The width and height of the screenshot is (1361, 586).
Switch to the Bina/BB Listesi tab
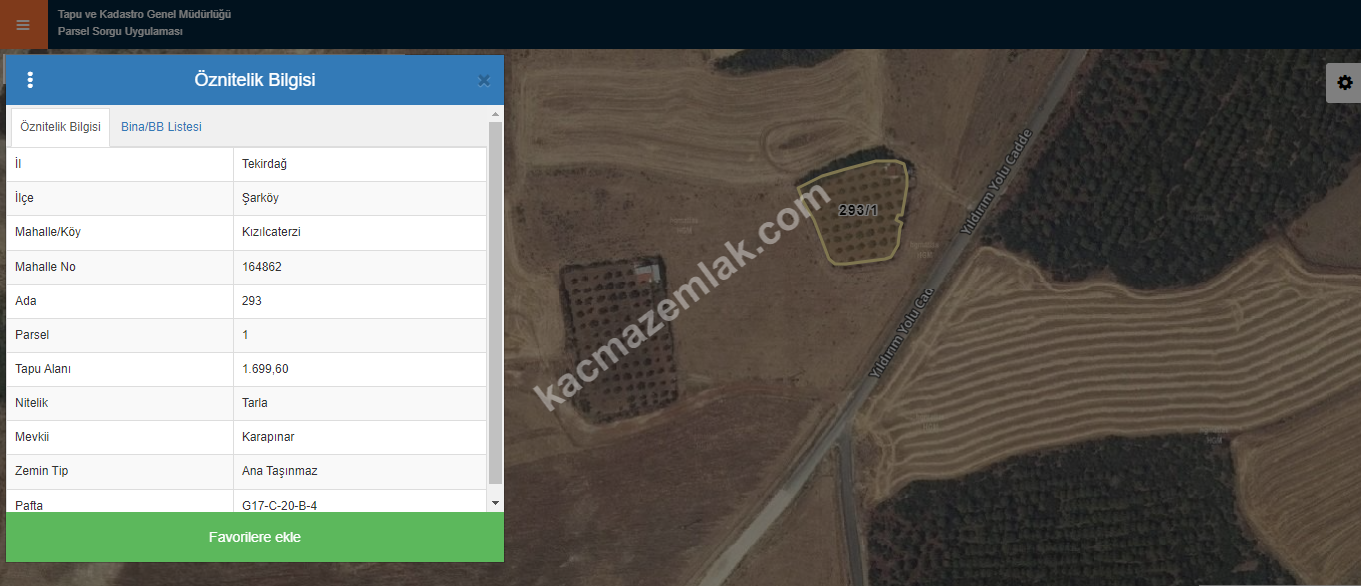161,127
